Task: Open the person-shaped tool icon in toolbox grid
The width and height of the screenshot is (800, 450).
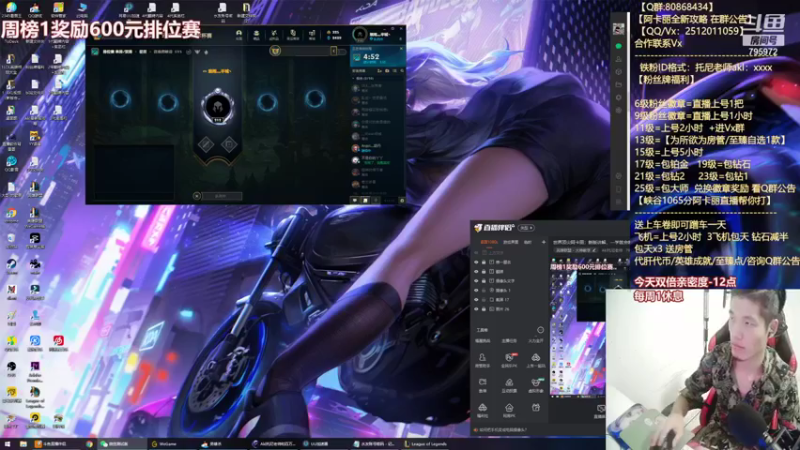Action: point(482,360)
